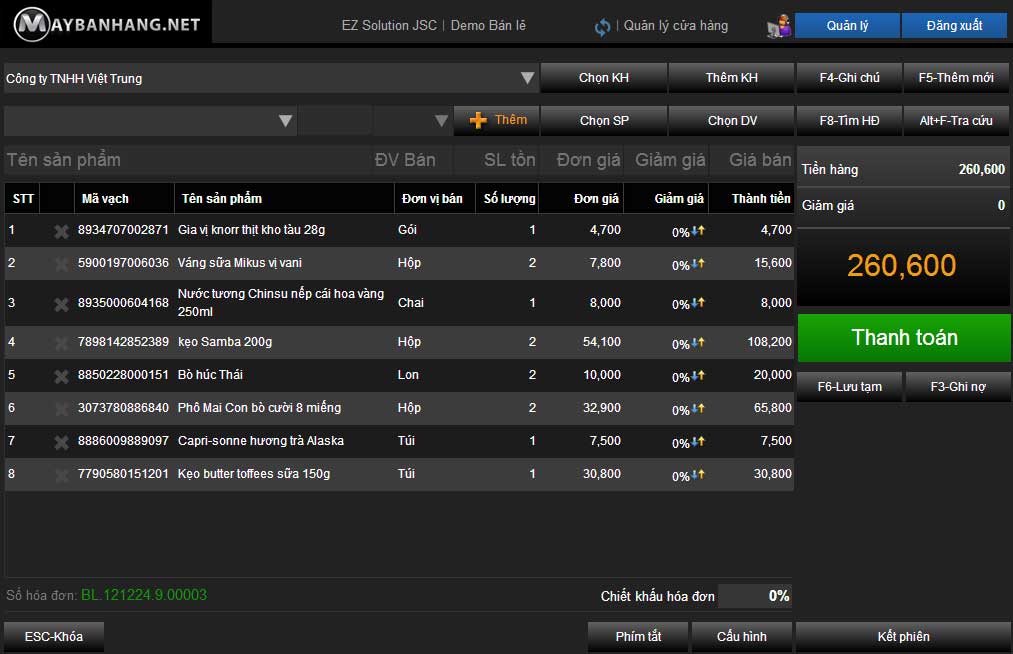Click Đăng xuất to log out
The image size is (1013, 654).
point(954,26)
